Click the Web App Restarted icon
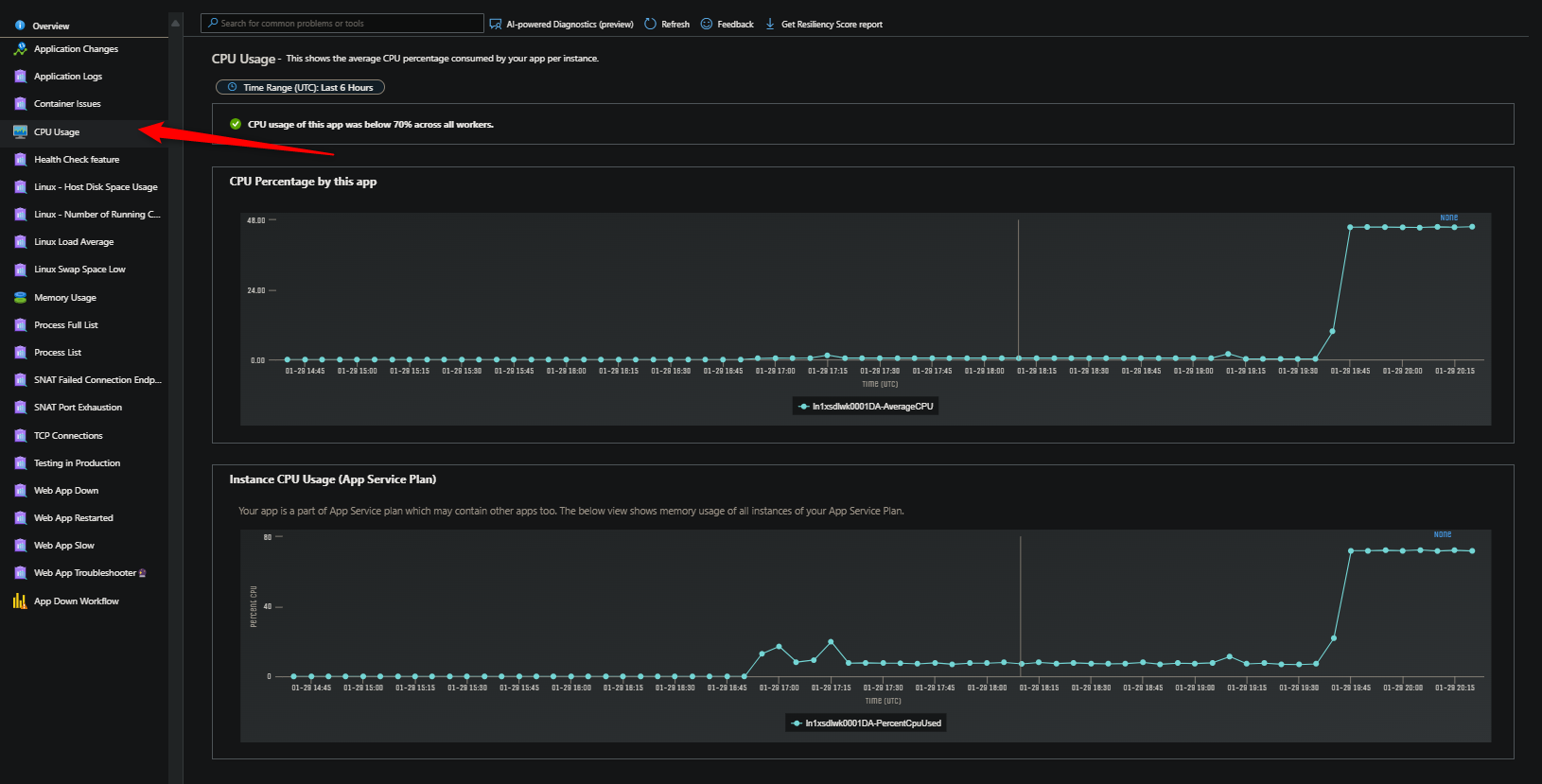The image size is (1542, 784). point(20,518)
